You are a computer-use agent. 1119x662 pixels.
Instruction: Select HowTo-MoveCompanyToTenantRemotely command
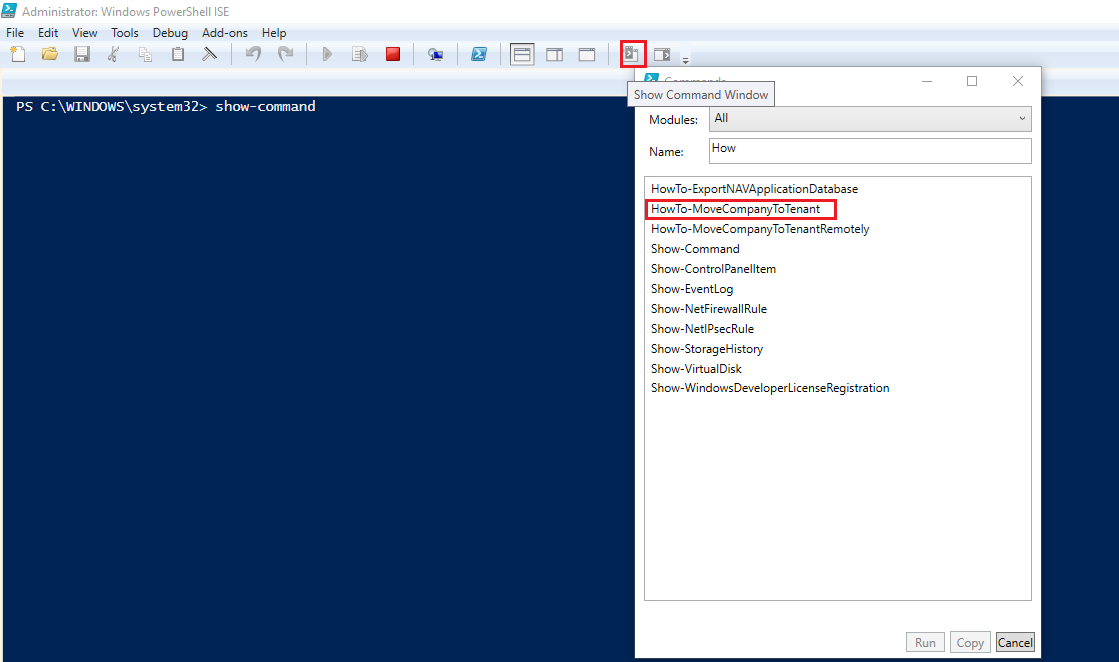[x=760, y=229]
